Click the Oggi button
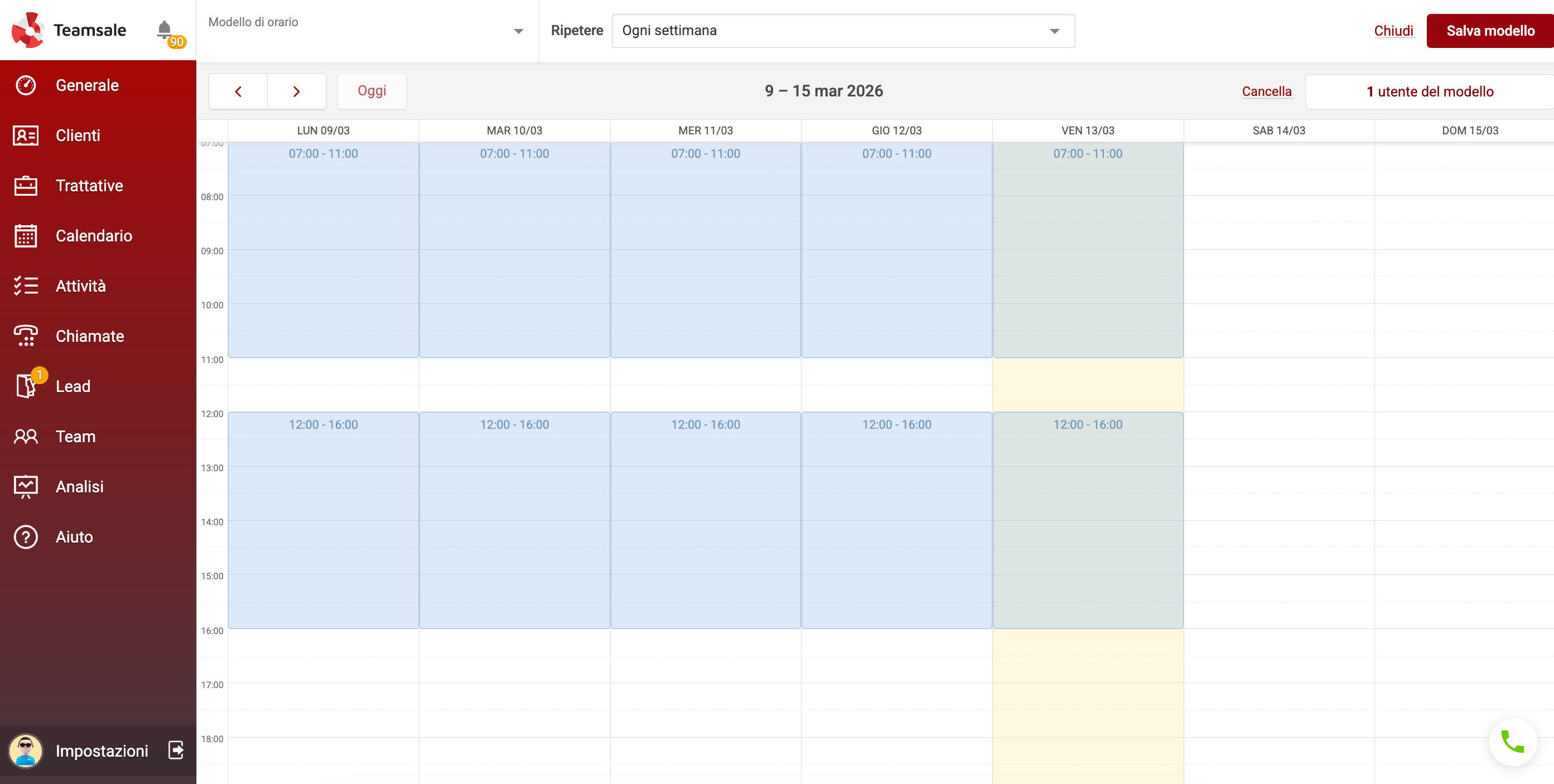The width and height of the screenshot is (1554, 784). (x=371, y=91)
